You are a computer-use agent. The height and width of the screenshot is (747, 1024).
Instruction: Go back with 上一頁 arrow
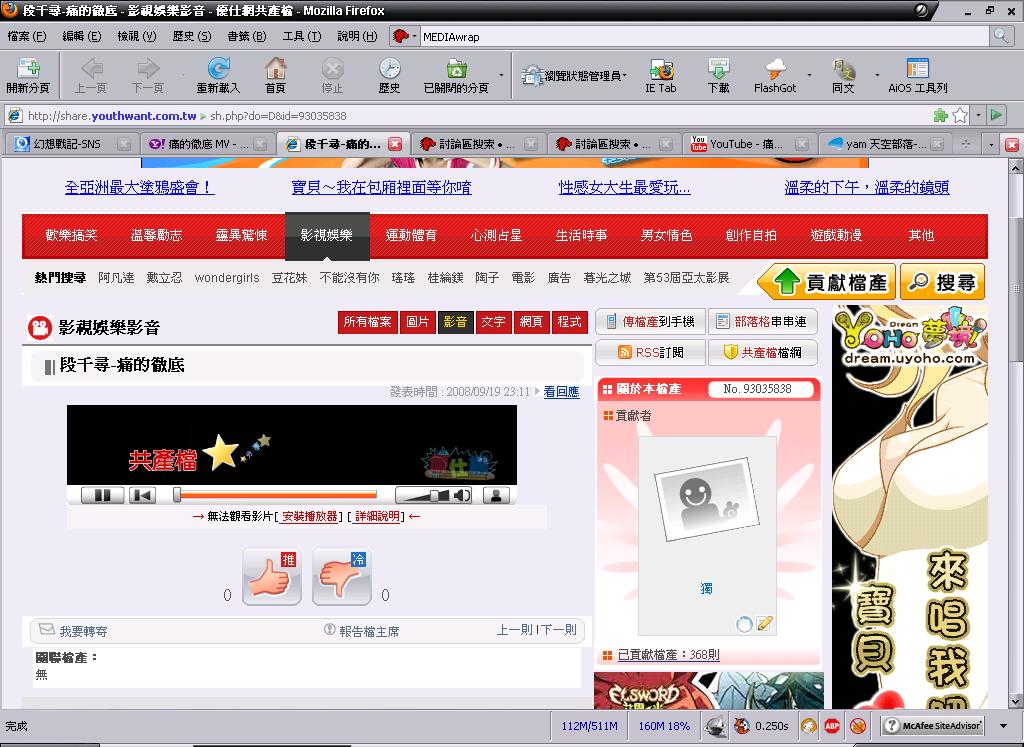tap(91, 74)
